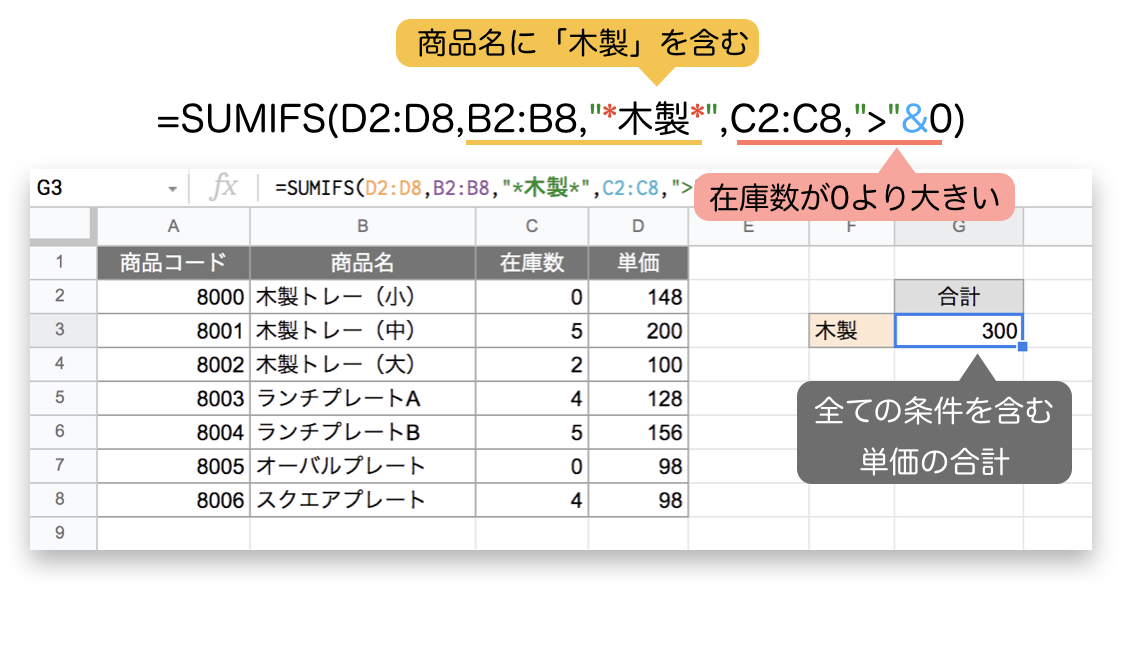Select stock count cell in オーバルプレート row
Screen dimensions: 1146x648
click(x=532, y=466)
